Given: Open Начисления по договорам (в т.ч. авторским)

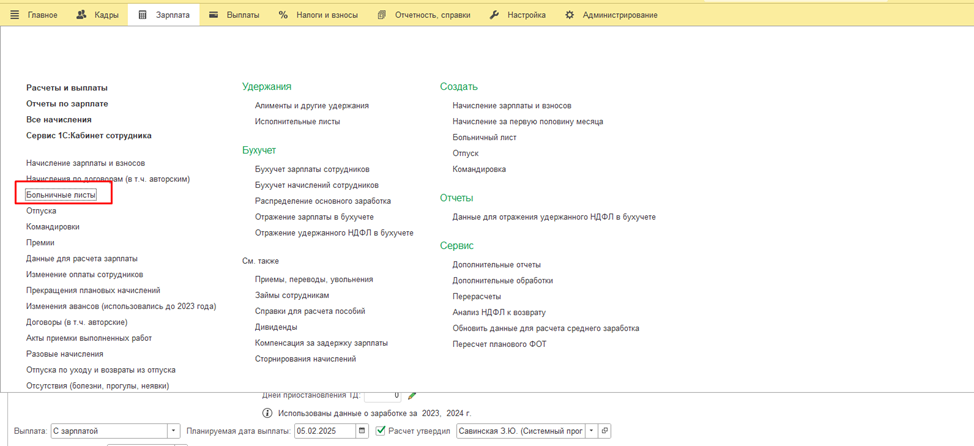Looking at the screenshot, I should [108, 179].
